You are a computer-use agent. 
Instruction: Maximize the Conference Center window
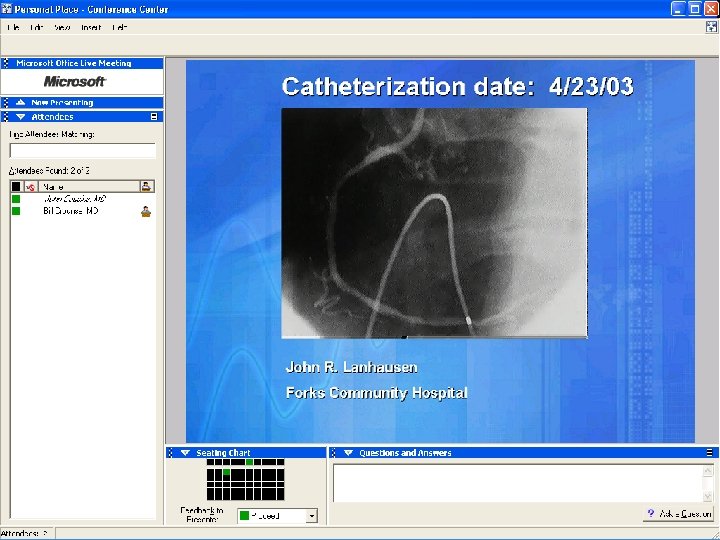click(695, 8)
